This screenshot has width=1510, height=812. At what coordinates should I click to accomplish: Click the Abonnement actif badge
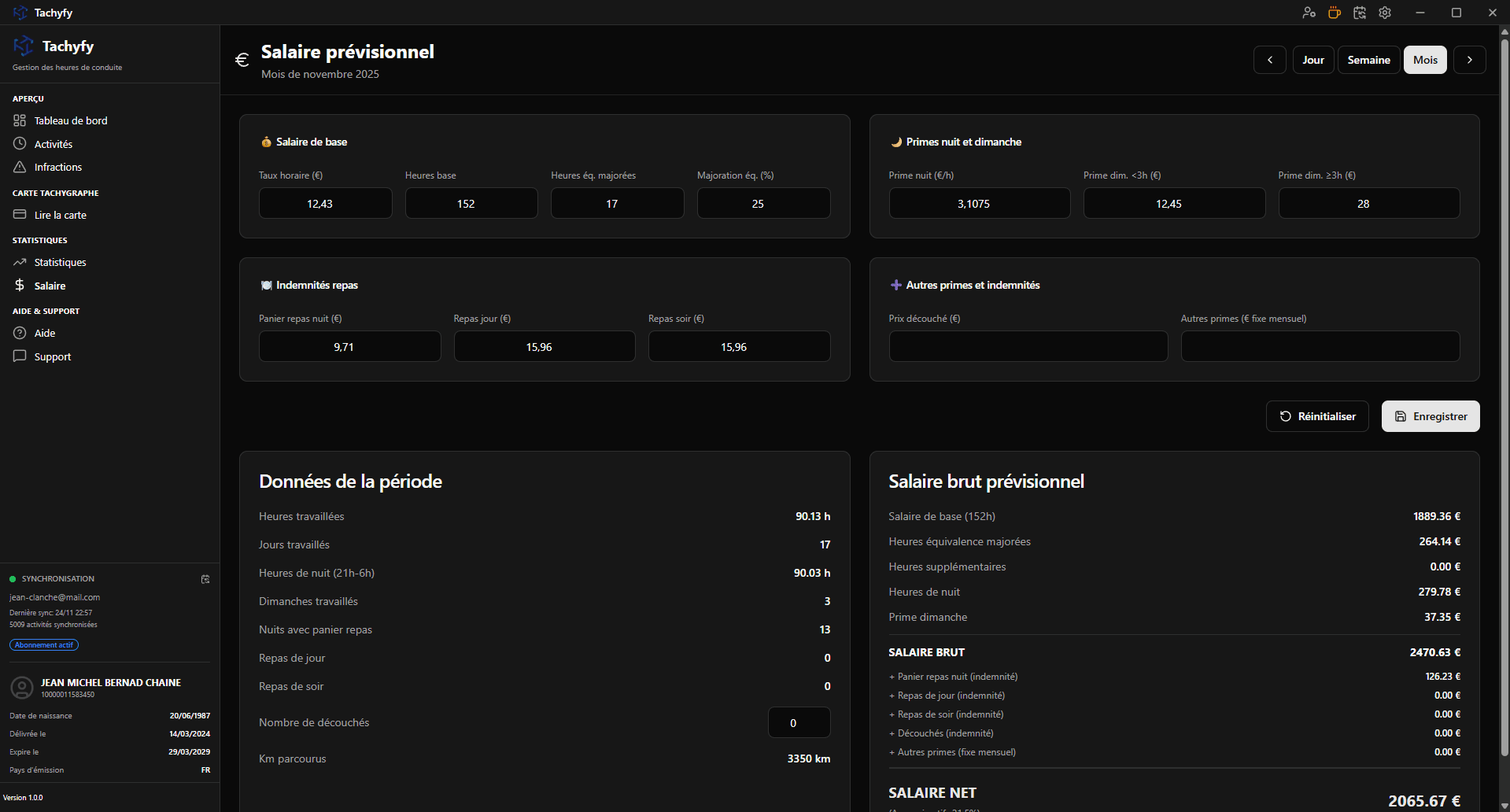pyautogui.click(x=43, y=644)
